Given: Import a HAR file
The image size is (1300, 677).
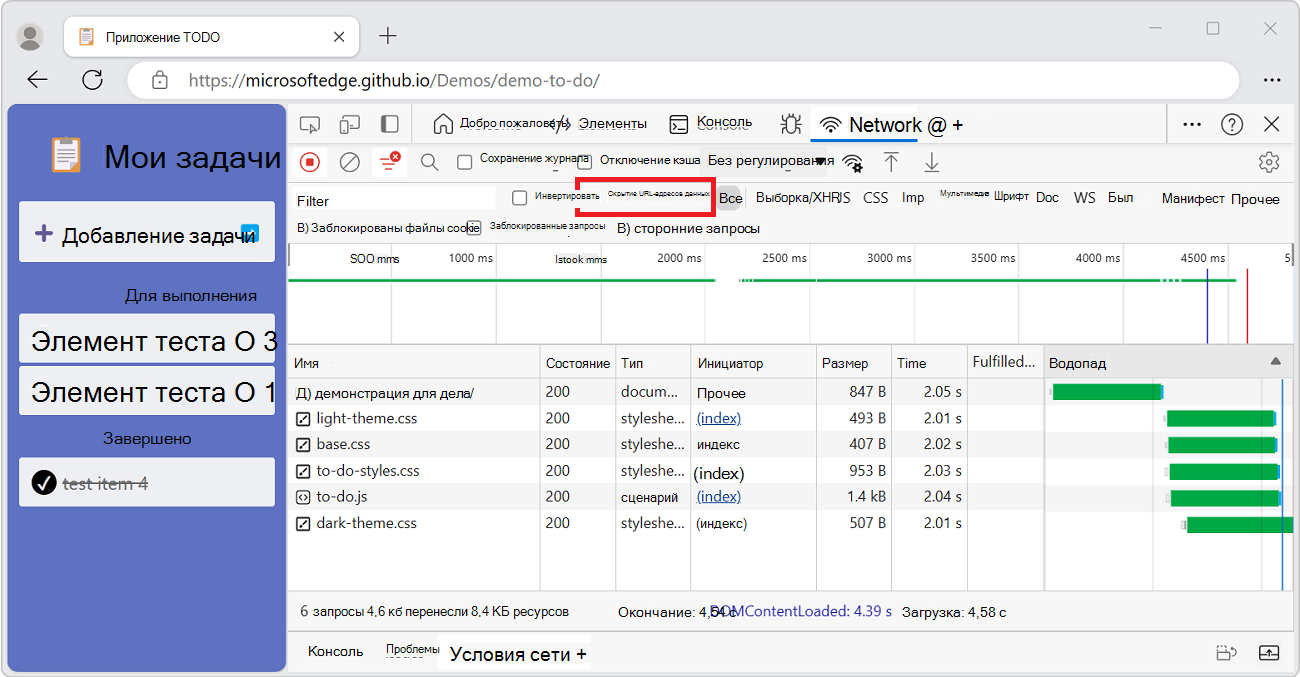Looking at the screenshot, I should point(891,161).
